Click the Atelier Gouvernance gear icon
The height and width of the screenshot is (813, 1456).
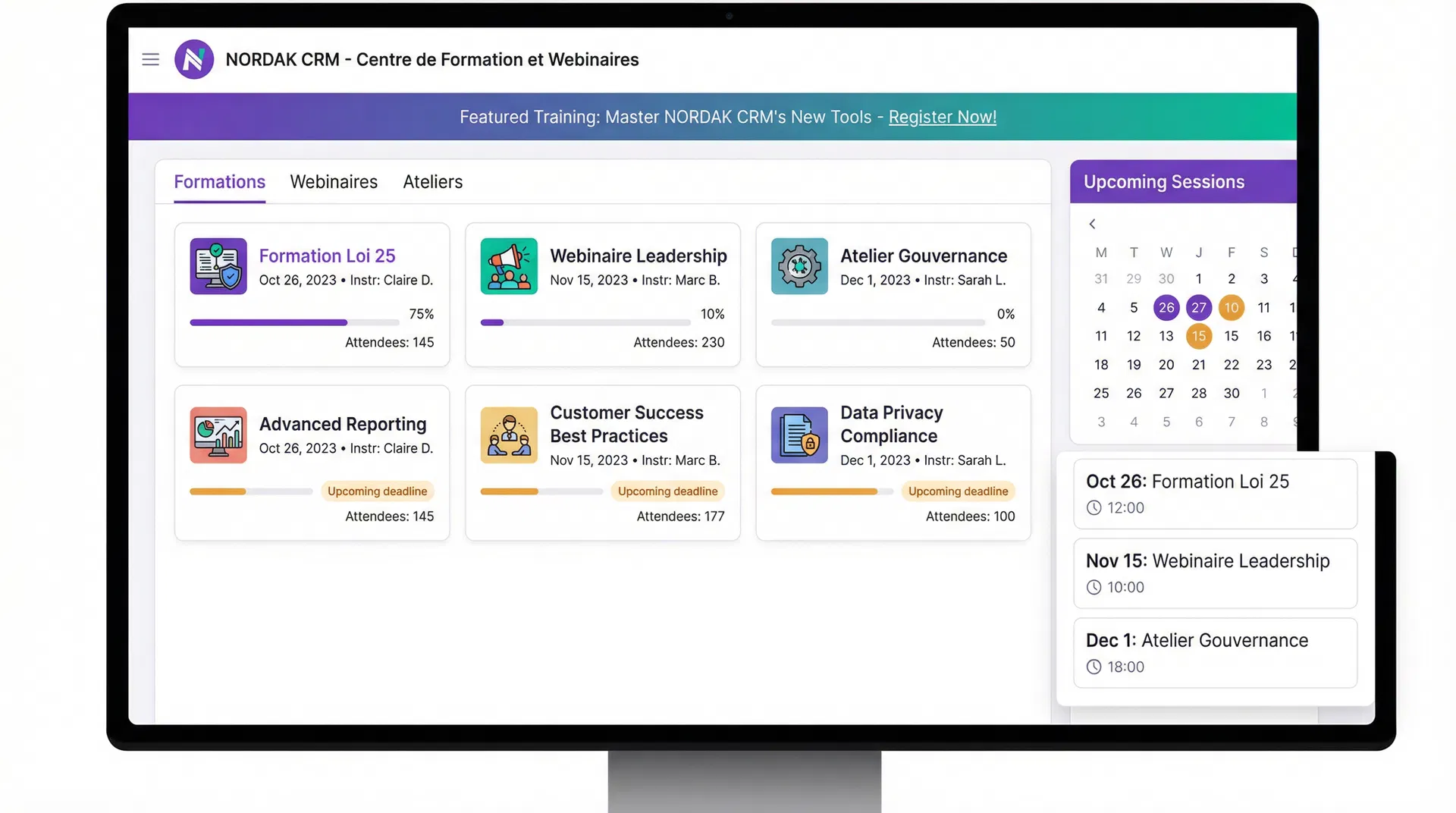coord(799,266)
